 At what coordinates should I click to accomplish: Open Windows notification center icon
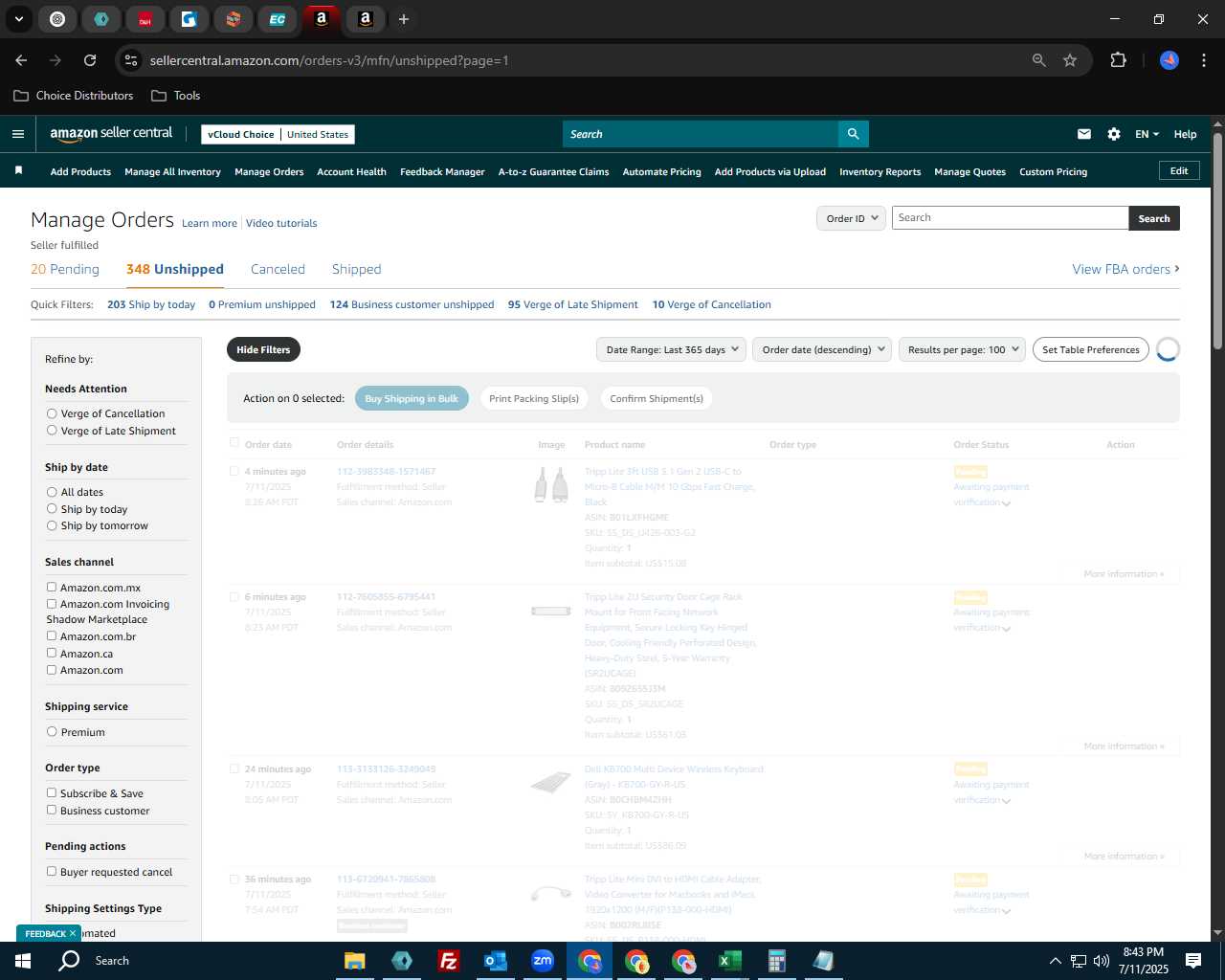[x=1193, y=961]
